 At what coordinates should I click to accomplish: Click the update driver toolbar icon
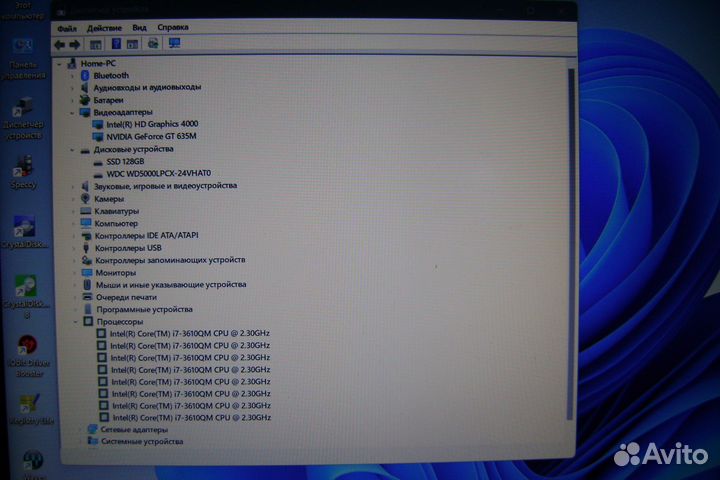[153, 44]
